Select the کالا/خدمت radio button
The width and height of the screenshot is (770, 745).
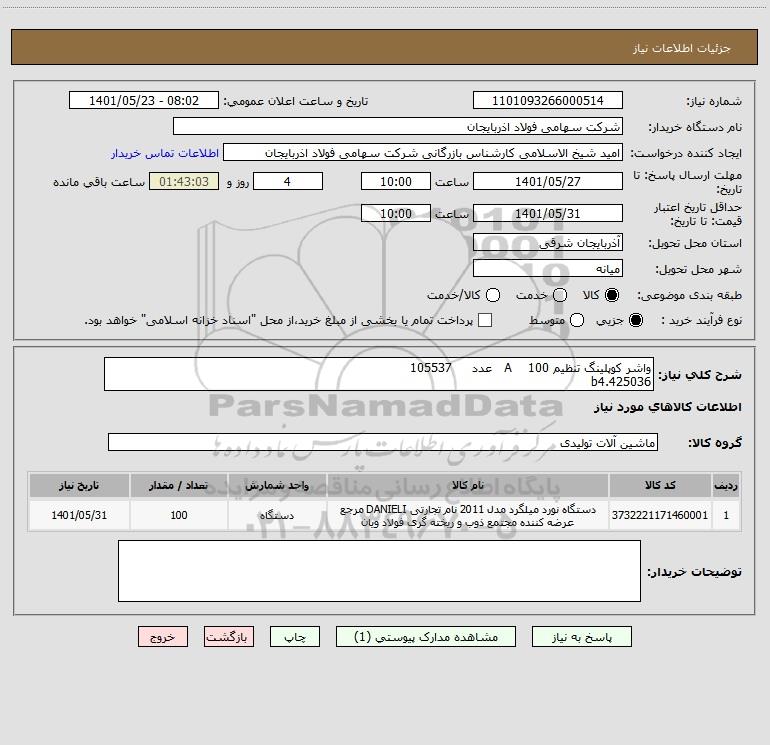(493, 295)
